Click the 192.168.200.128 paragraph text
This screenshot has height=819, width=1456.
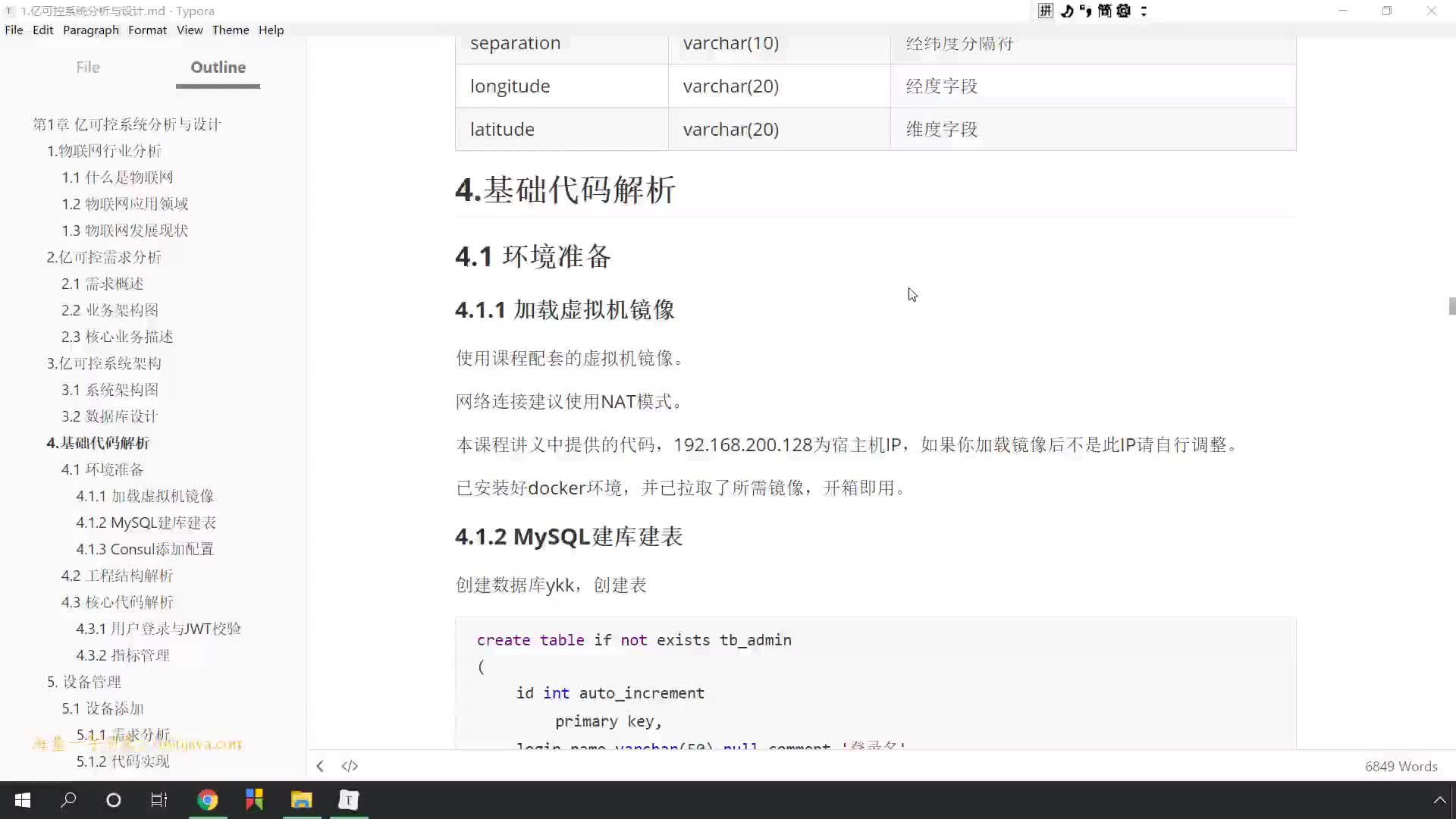(847, 444)
